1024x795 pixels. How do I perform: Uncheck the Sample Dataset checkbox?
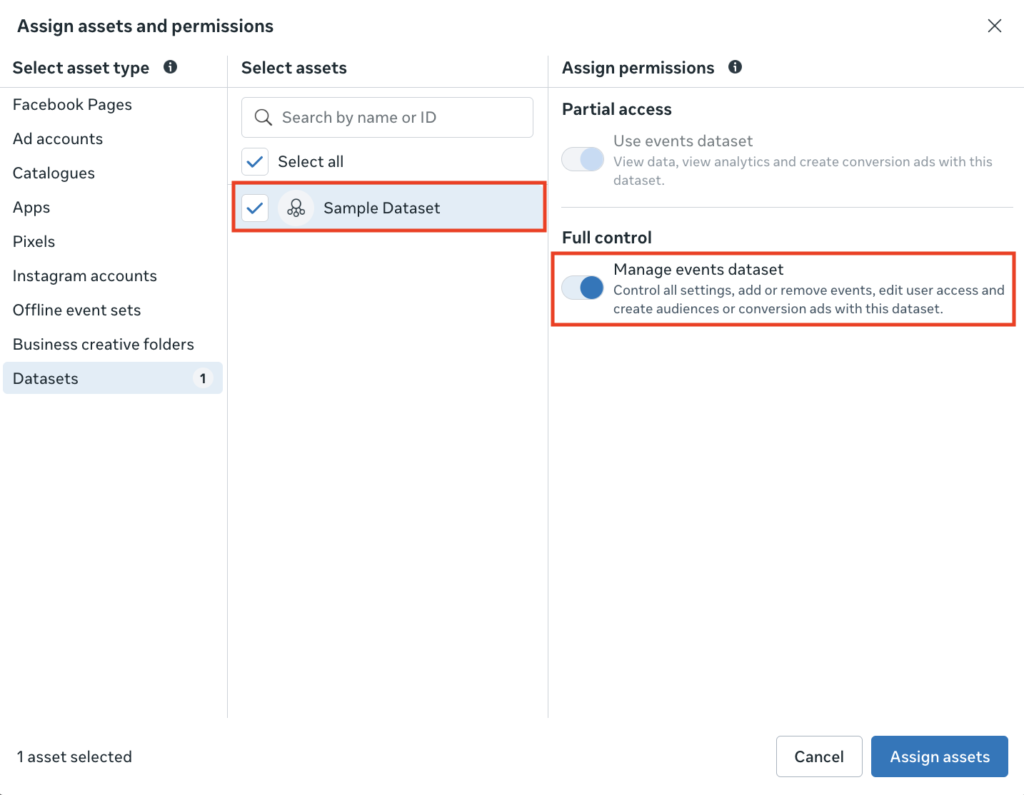click(x=256, y=208)
